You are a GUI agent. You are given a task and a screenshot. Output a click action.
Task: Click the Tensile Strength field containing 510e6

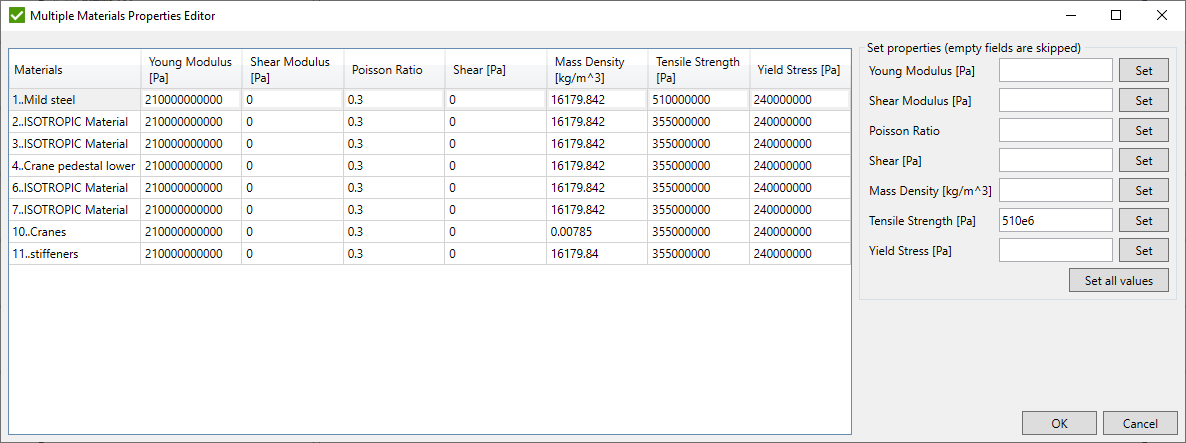click(1055, 220)
